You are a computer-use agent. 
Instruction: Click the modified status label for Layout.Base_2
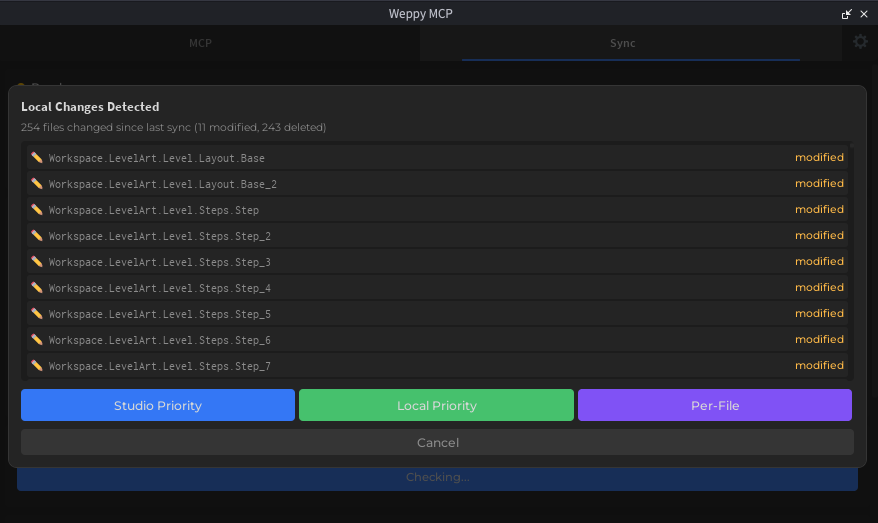(819, 184)
